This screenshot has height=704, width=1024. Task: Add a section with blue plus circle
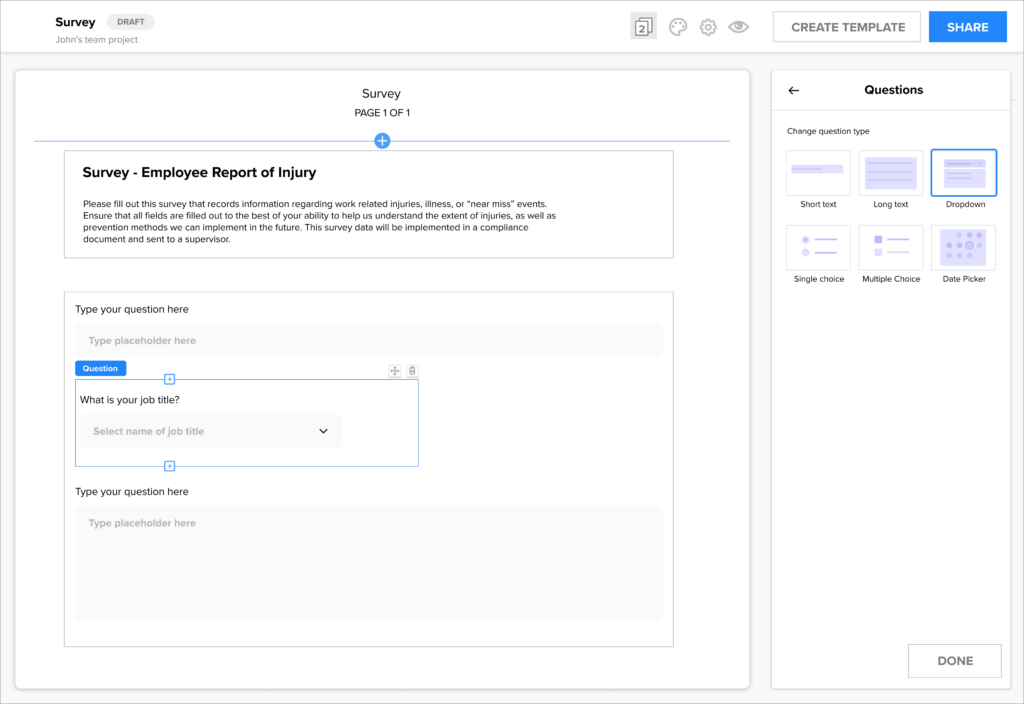tap(382, 140)
